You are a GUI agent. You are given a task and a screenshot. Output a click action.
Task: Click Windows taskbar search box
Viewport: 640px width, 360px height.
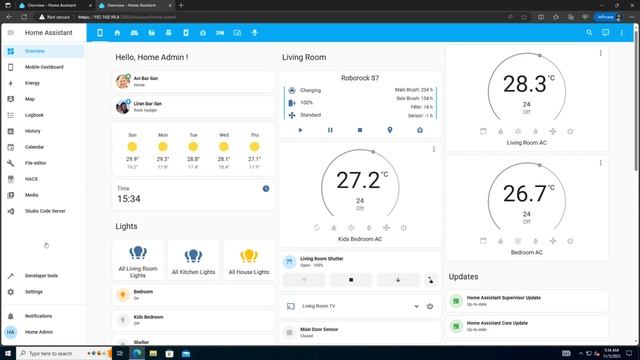tap(64, 353)
